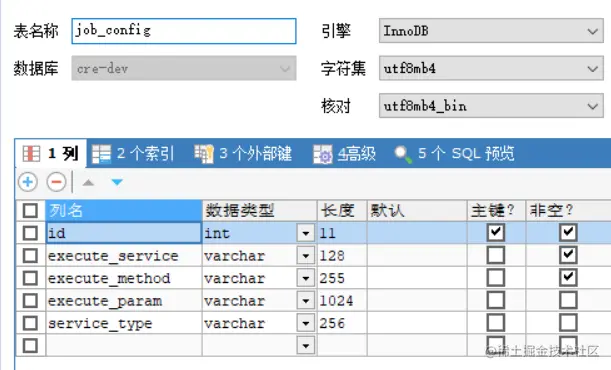The width and height of the screenshot is (611, 370).
Task: Open the 字符集 utf8mb4 dropdown
Action: (x=491, y=69)
